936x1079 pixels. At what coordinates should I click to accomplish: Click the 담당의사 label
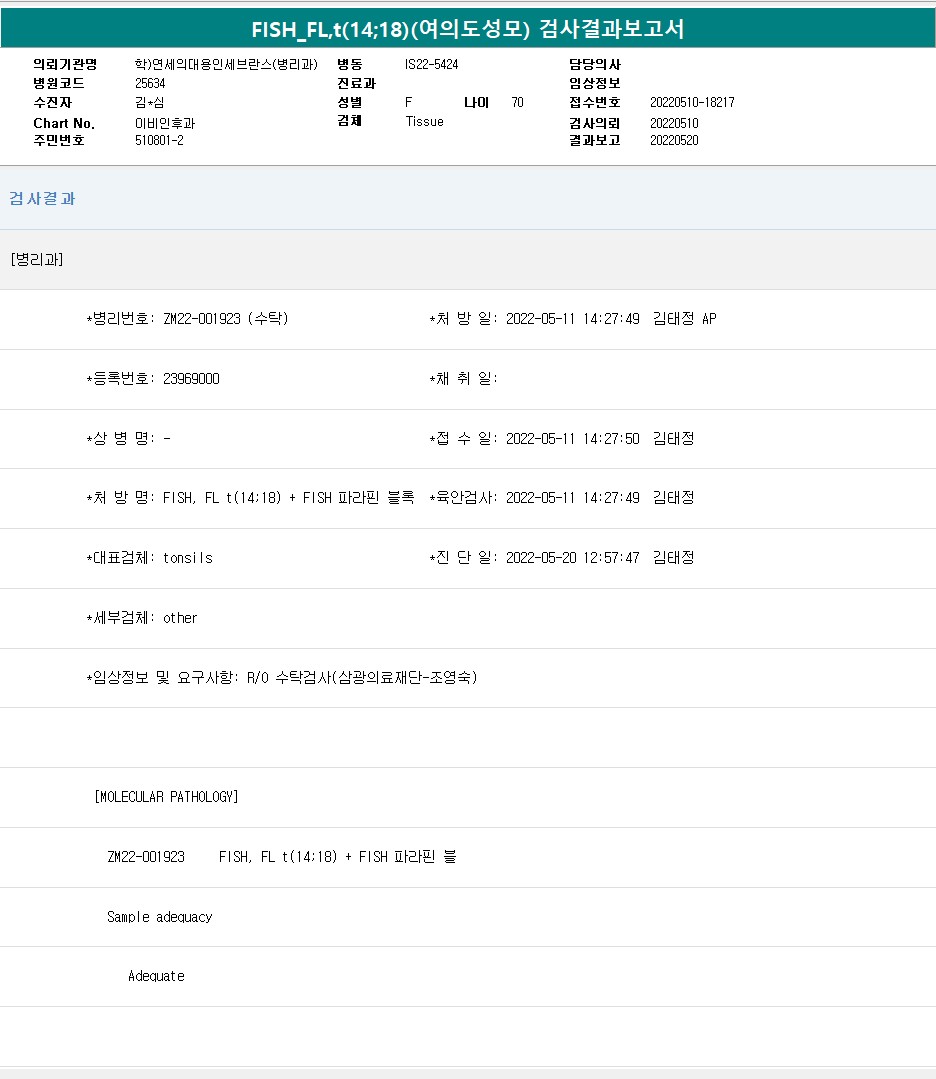tap(595, 64)
